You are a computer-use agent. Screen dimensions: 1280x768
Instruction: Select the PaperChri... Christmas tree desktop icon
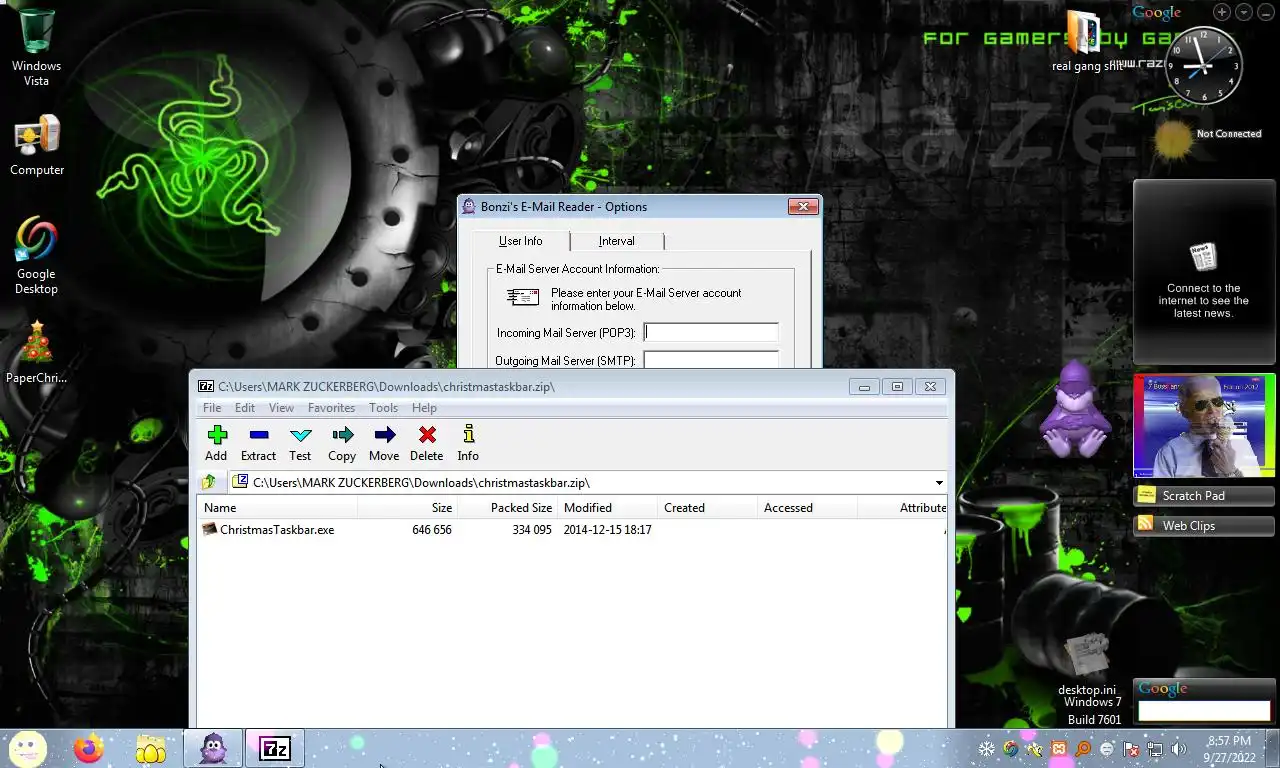(x=36, y=352)
